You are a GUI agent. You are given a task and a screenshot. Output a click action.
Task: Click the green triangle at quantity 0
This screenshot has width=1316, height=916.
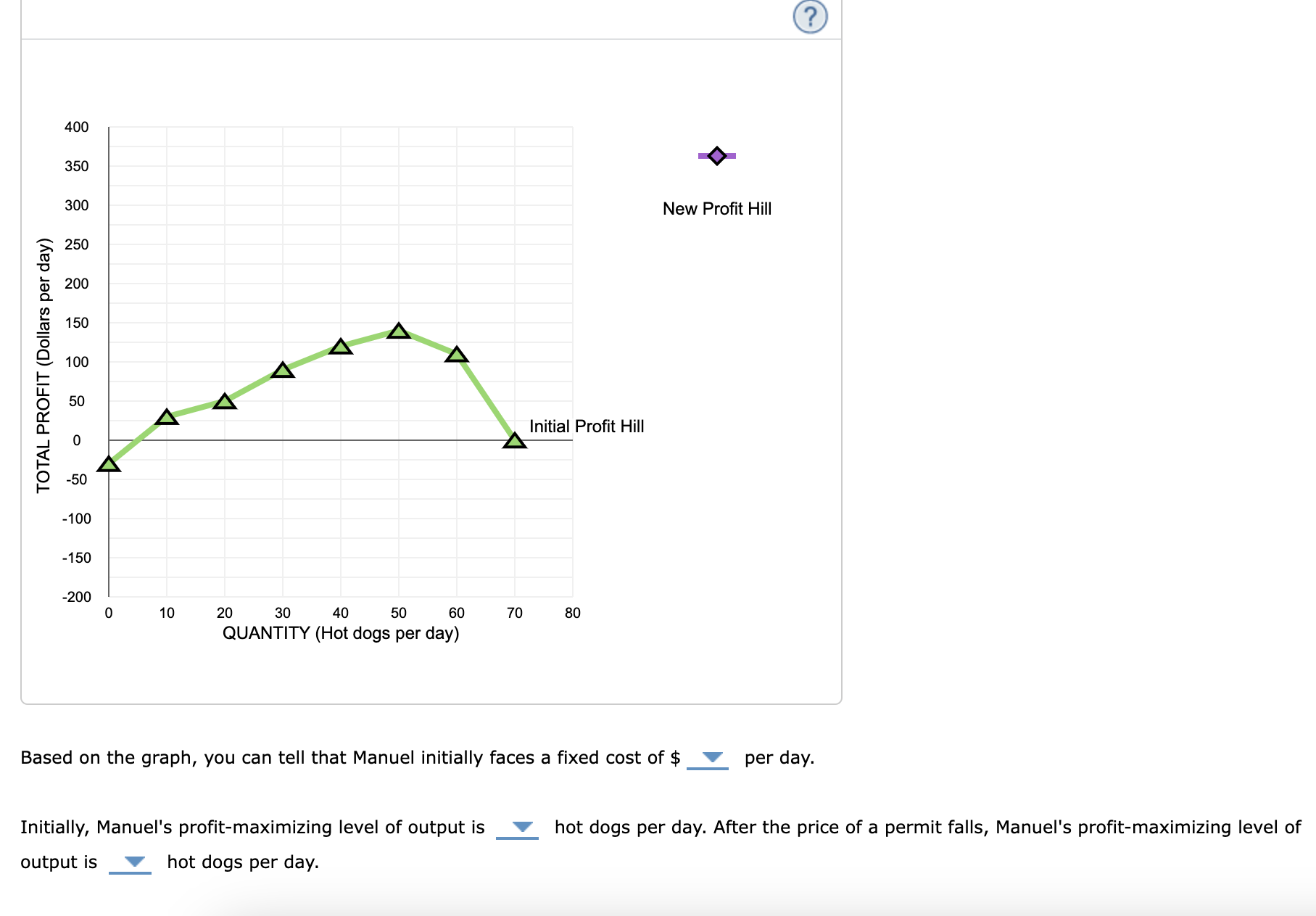pyautogui.click(x=109, y=464)
